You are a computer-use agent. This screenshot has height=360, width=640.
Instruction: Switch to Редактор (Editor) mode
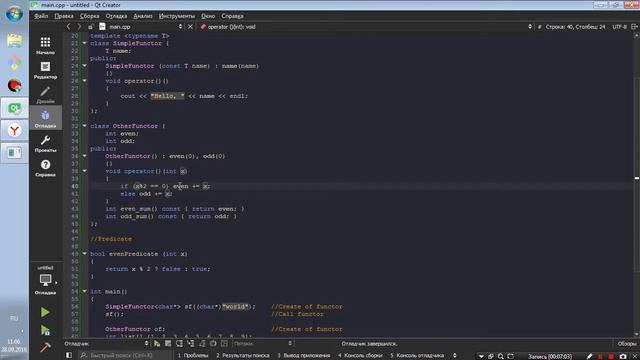point(45,70)
